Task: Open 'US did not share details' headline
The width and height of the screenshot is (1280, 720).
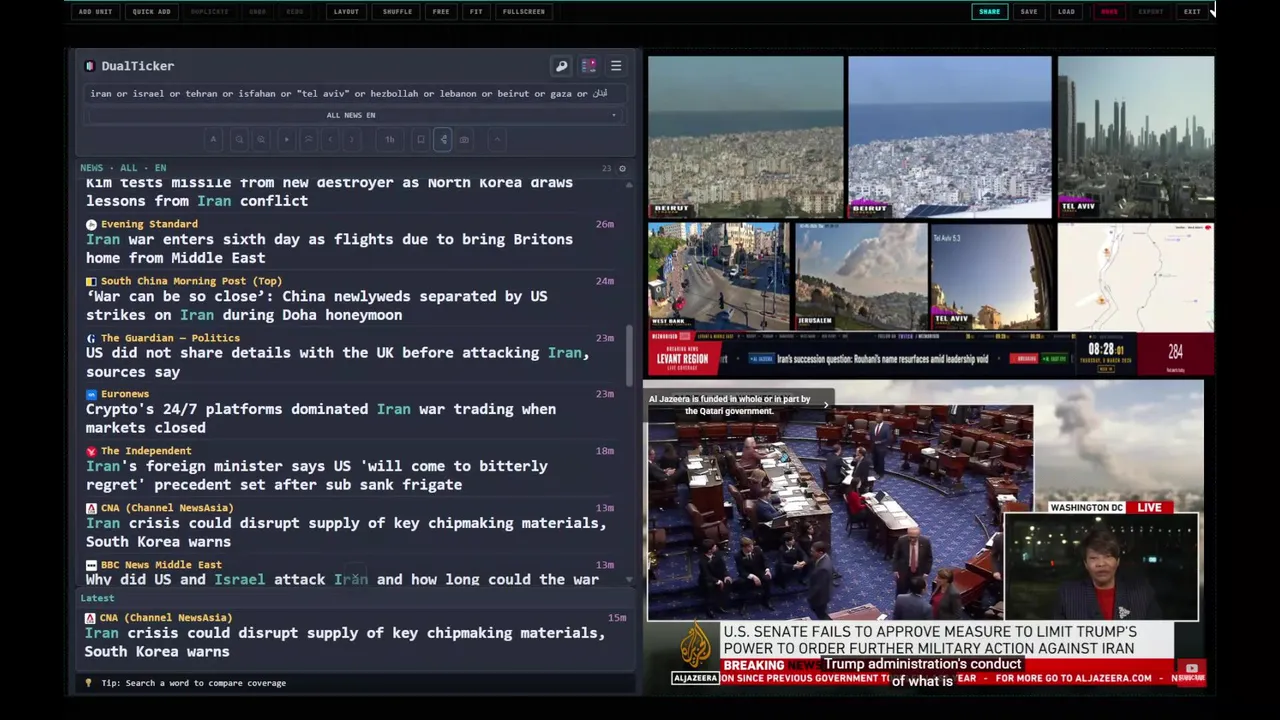Action: 337,362
